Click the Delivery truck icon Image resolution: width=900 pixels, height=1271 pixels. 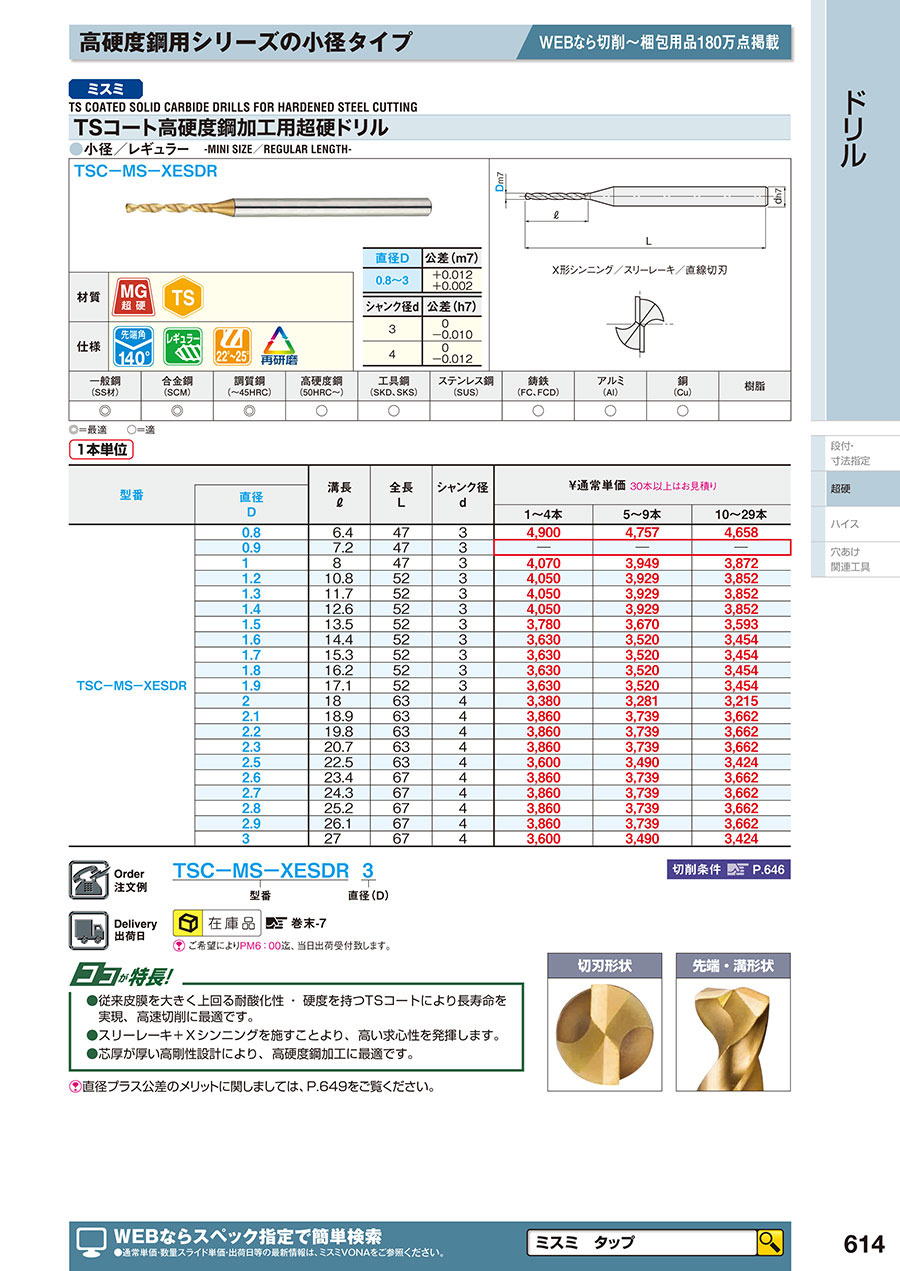(87, 930)
